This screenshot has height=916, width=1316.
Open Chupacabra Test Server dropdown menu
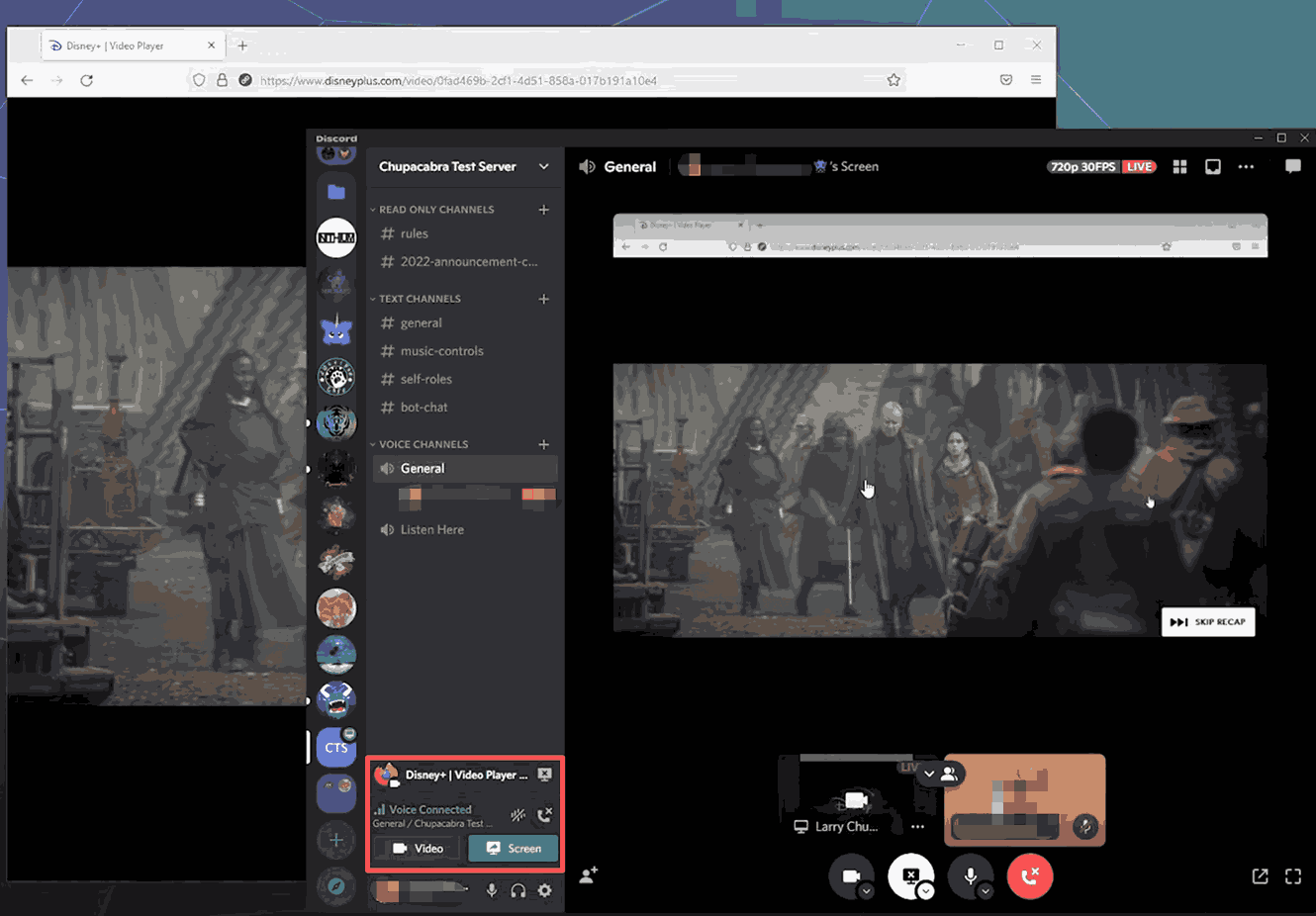(x=543, y=167)
